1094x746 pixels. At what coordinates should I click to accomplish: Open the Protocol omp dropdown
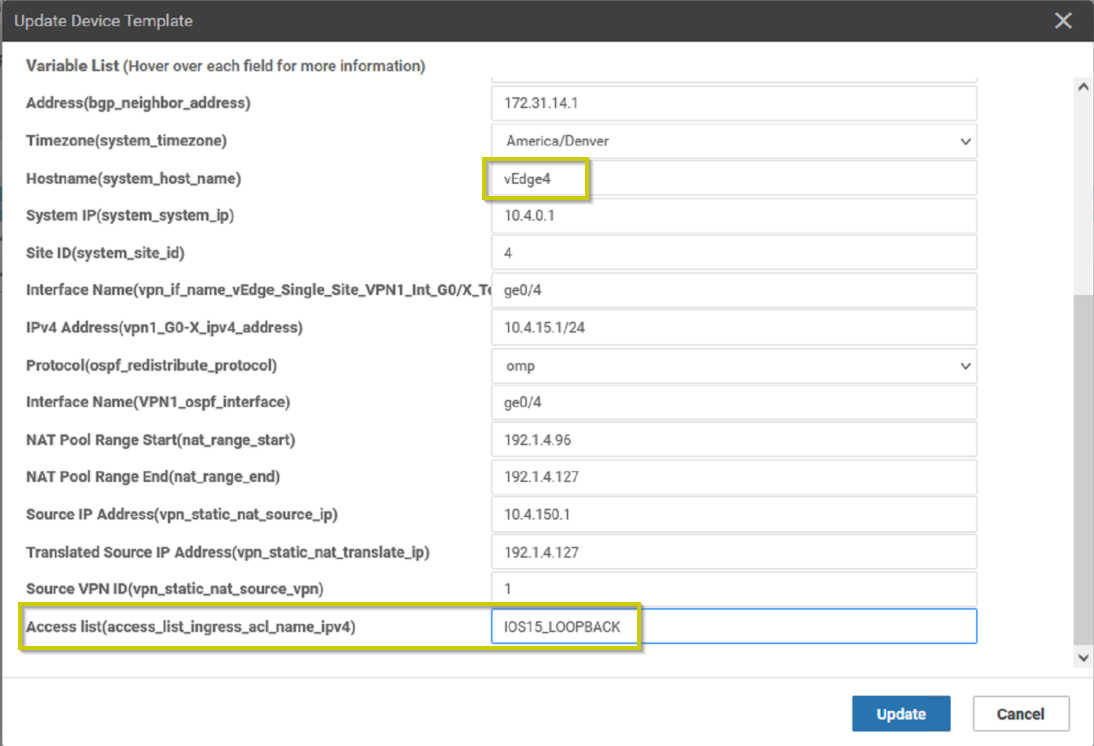(733, 366)
